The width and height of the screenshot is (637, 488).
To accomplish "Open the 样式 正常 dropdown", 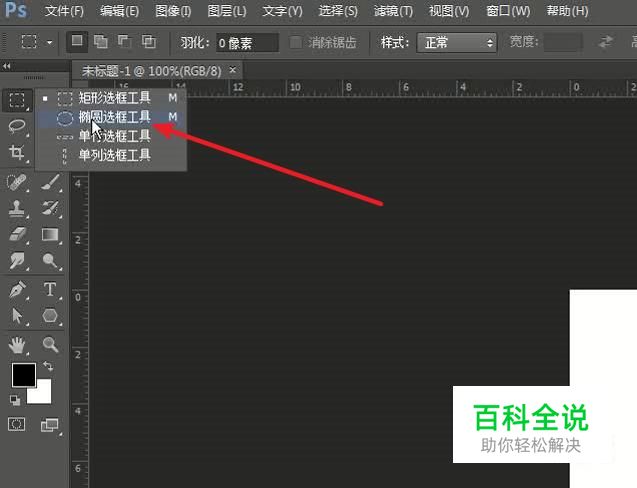I will tap(457, 43).
